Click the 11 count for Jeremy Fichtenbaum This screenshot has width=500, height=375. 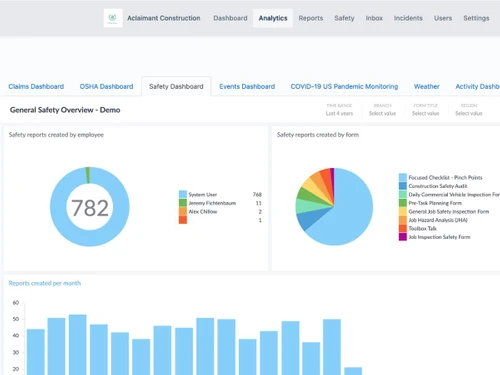coord(259,203)
